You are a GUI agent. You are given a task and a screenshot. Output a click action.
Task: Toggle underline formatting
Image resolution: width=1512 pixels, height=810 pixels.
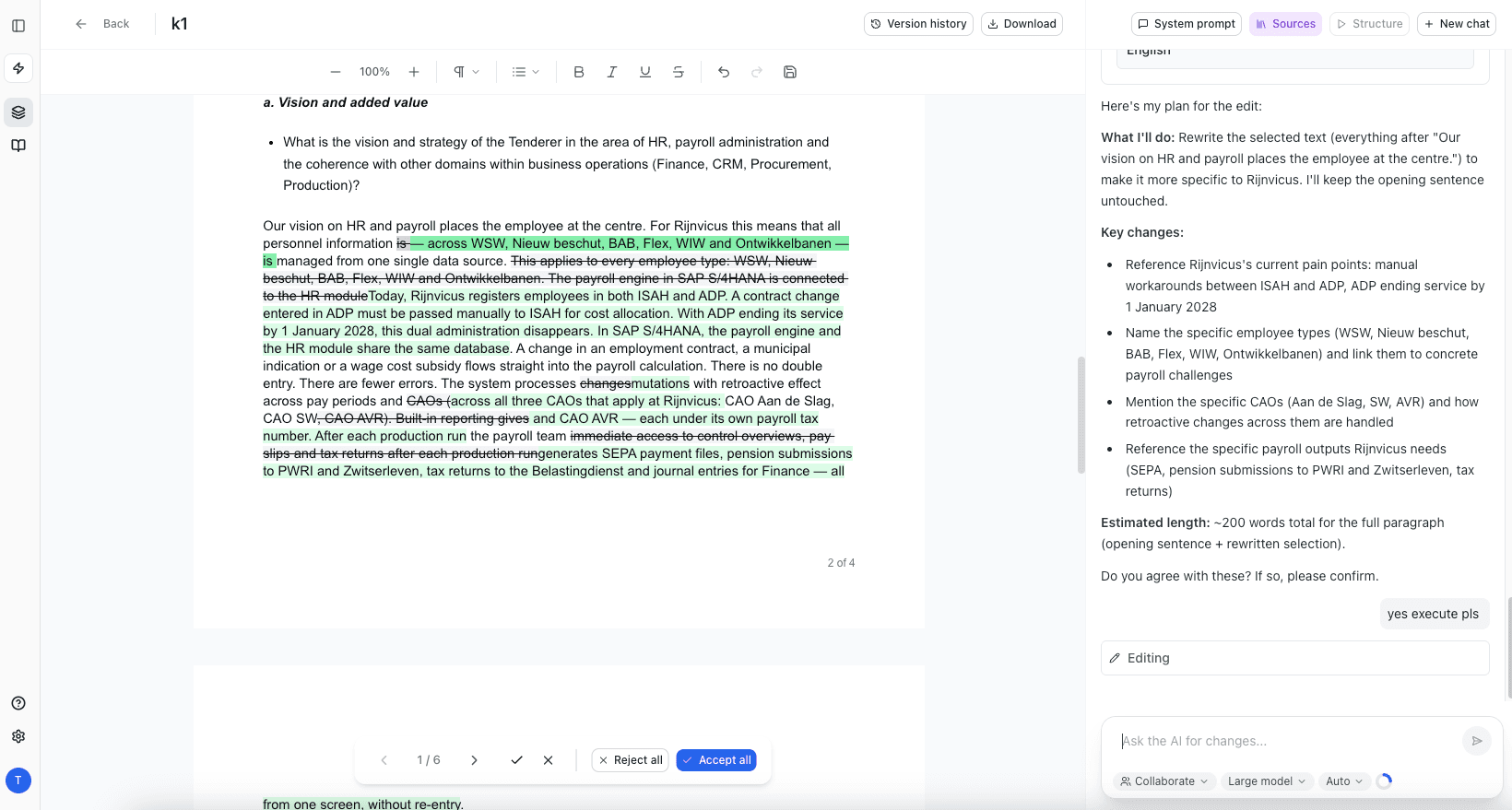tap(645, 72)
